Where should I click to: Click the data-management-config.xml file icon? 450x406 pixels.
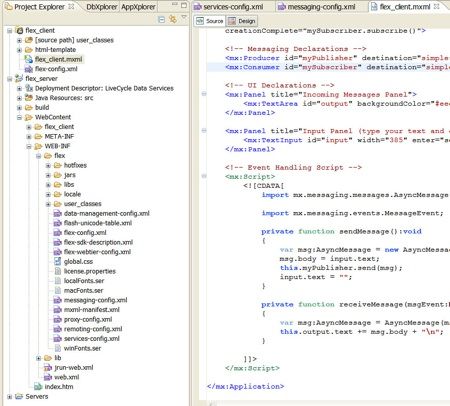point(58,213)
